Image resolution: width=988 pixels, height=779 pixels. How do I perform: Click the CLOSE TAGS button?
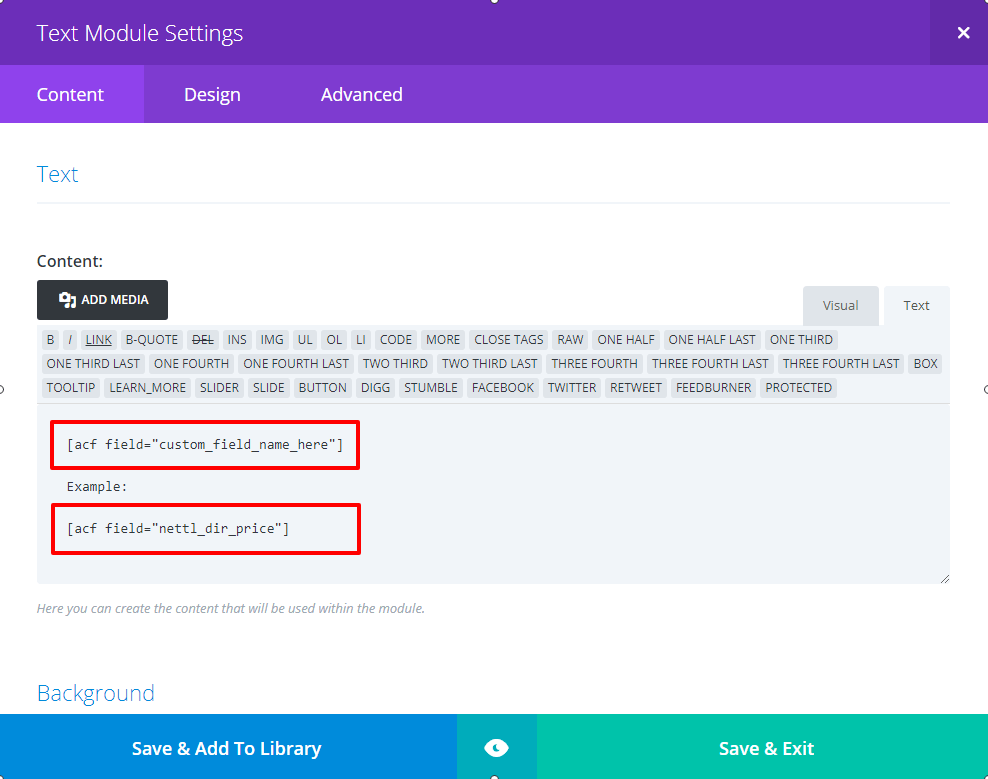pyautogui.click(x=508, y=339)
